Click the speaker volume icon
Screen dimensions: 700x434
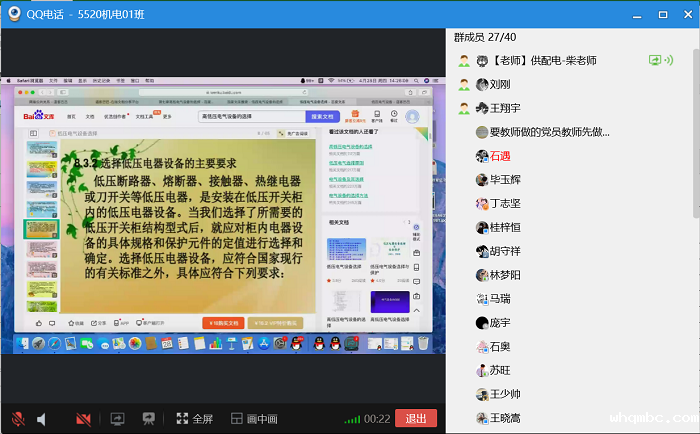(43, 418)
